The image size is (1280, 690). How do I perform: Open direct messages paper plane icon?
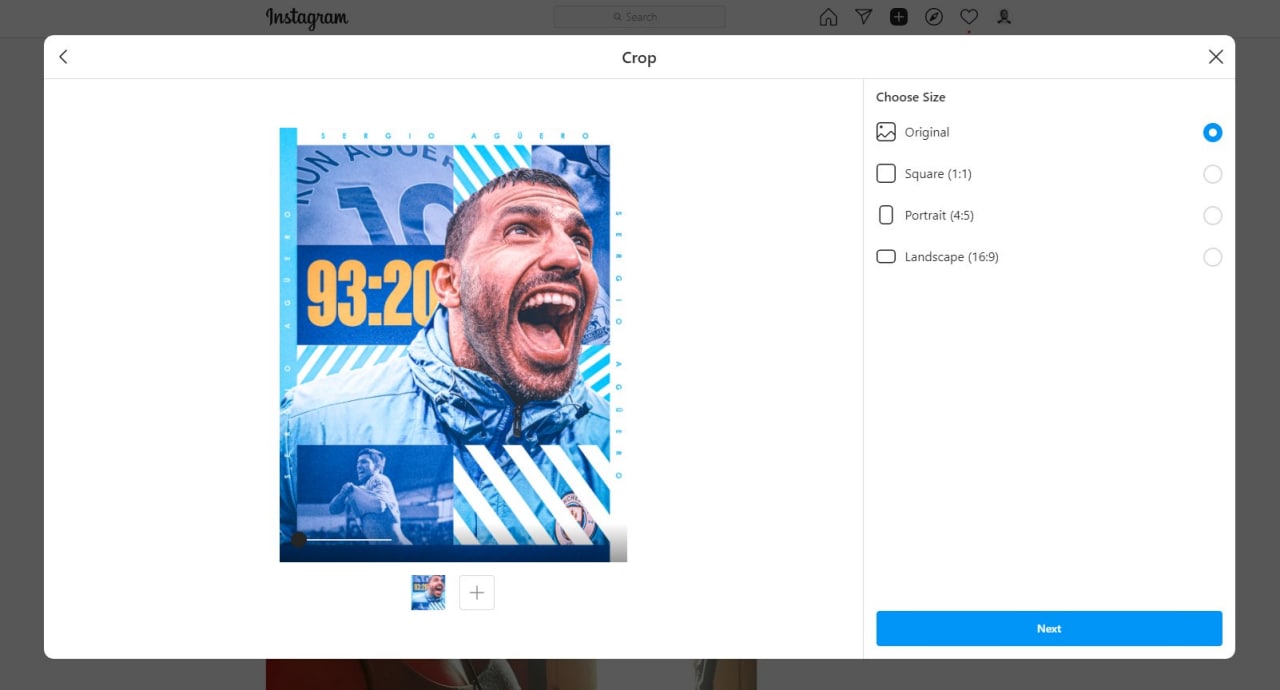[x=863, y=17]
